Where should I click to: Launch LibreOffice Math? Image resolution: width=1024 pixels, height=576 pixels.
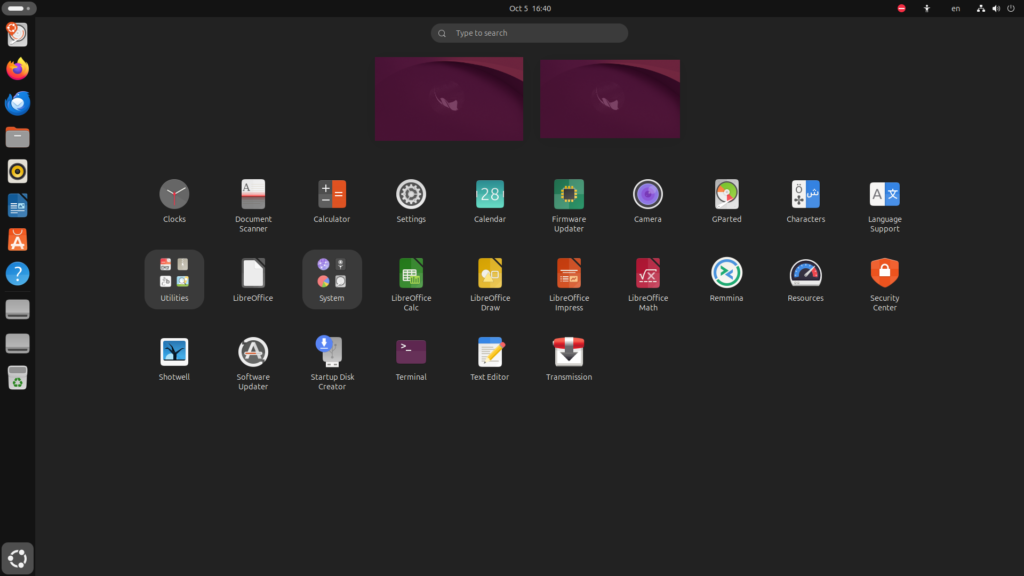pos(648,284)
